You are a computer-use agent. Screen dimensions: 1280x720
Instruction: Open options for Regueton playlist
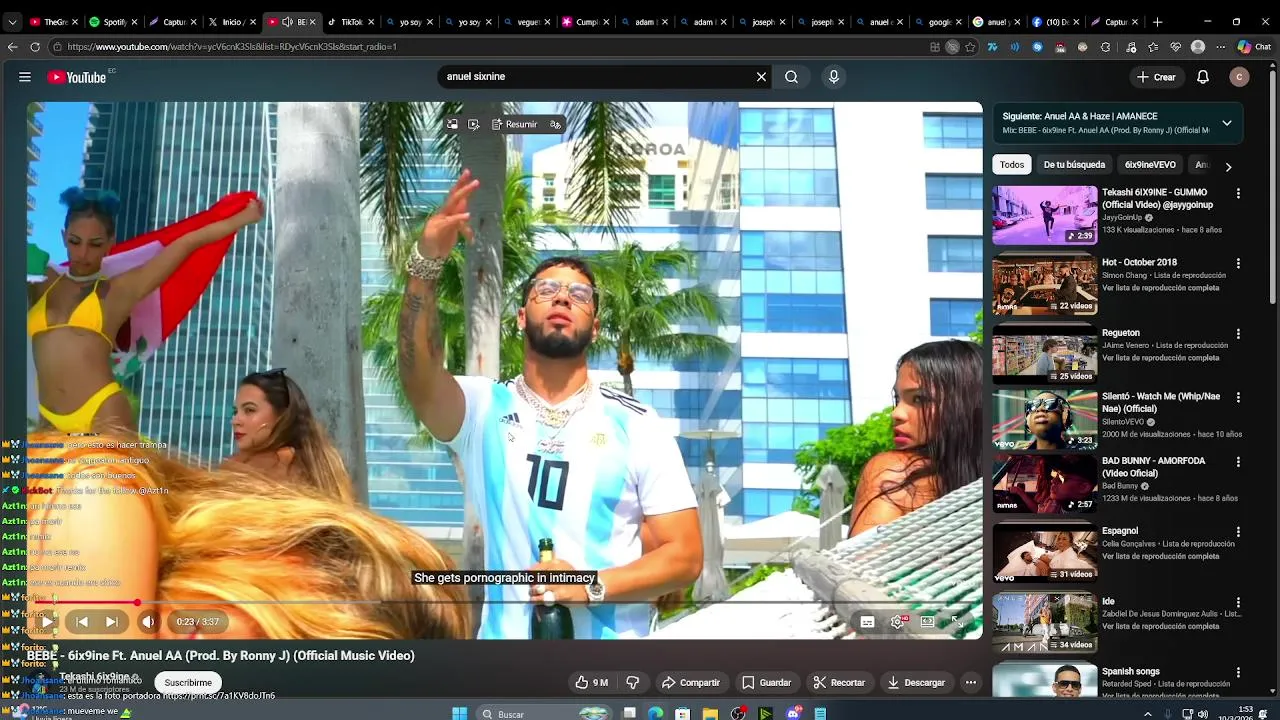[x=1238, y=334]
